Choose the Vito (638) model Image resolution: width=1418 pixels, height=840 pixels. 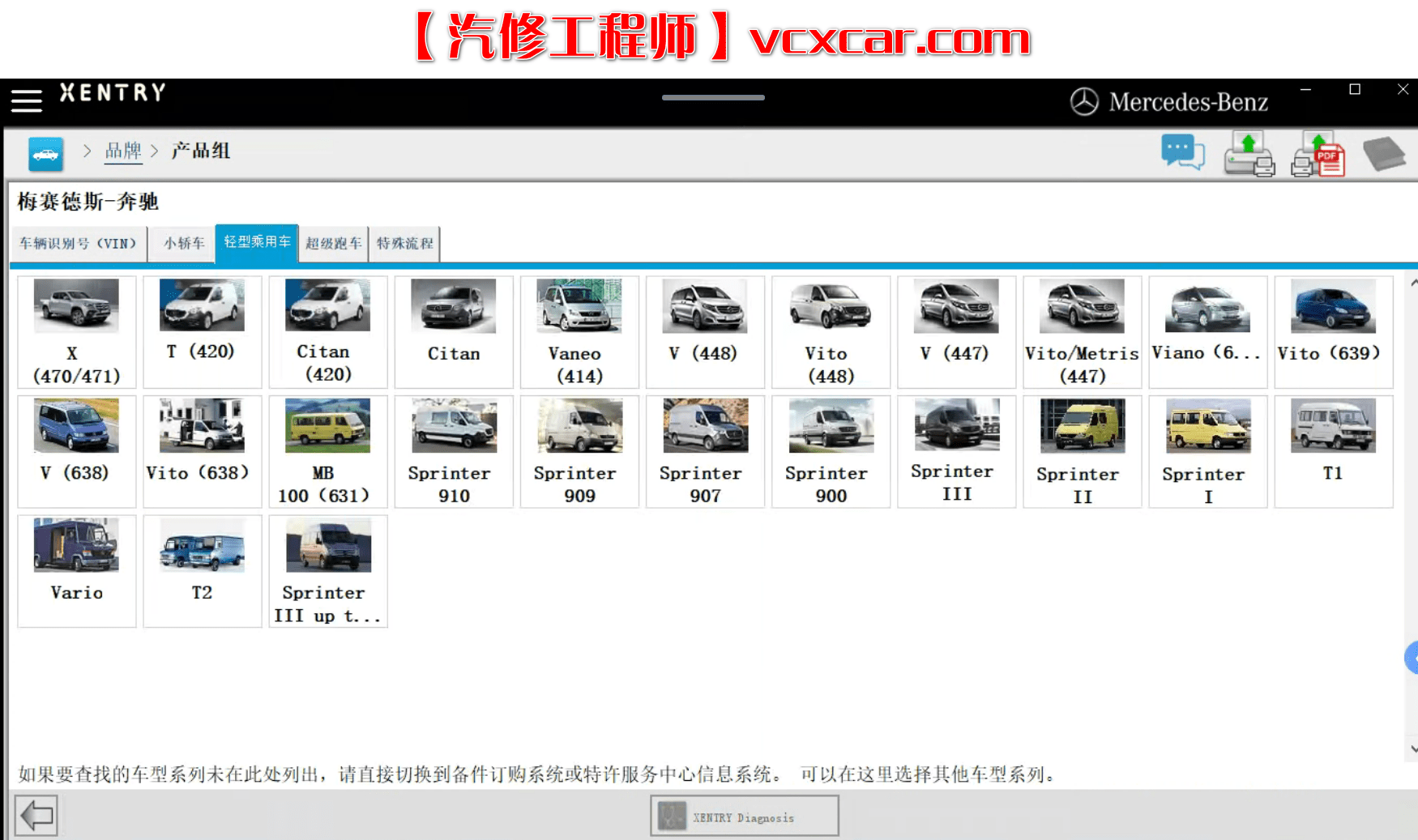[x=202, y=450]
